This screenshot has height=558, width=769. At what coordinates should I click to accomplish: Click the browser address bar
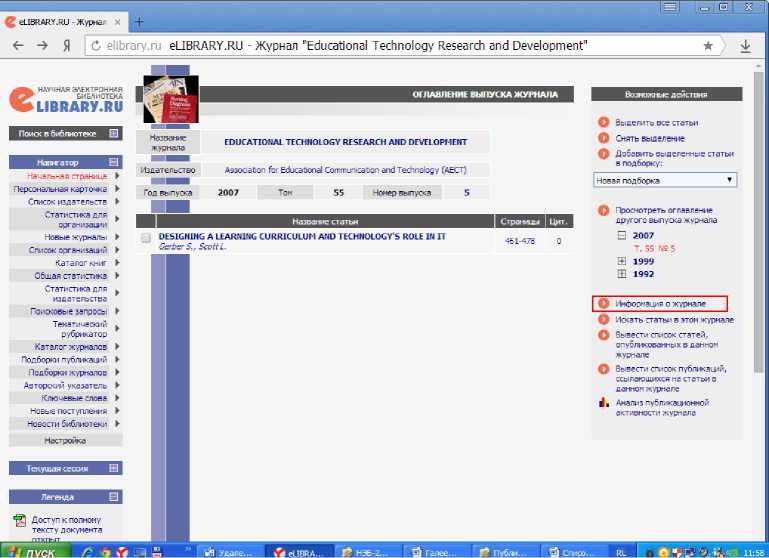click(x=402, y=46)
